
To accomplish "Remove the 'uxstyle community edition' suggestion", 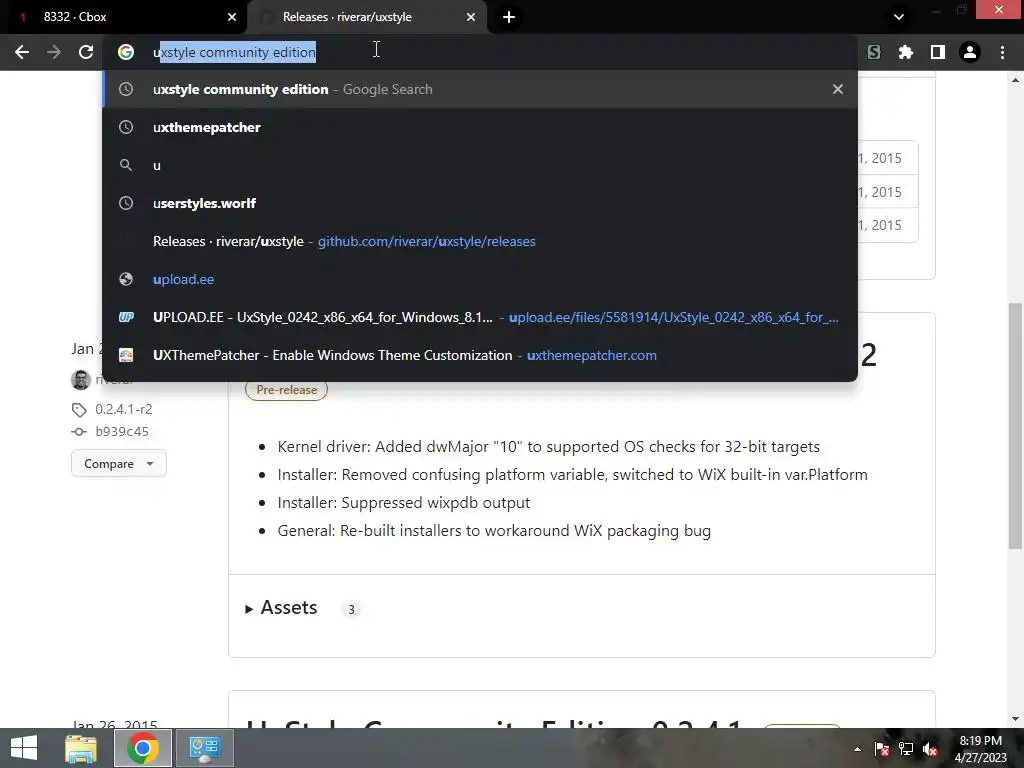I will click(838, 89).
